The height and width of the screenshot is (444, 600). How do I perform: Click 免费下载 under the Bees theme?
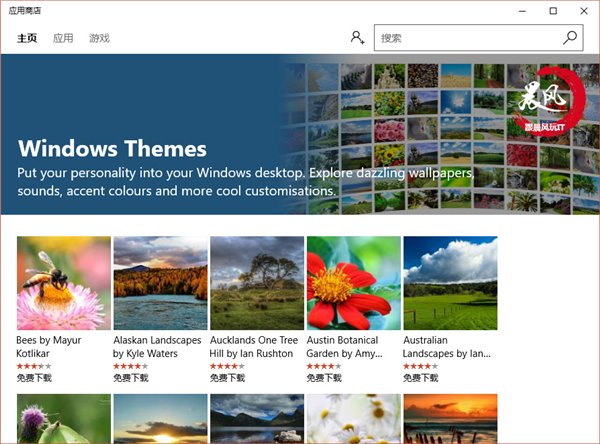click(x=34, y=378)
